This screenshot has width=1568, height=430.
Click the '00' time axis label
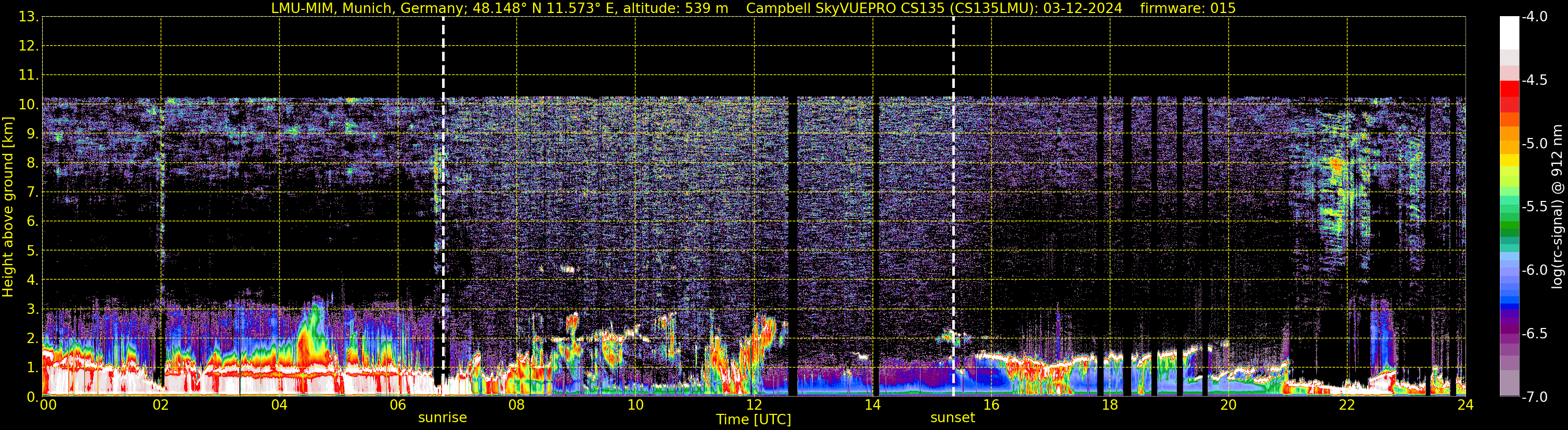48,405
